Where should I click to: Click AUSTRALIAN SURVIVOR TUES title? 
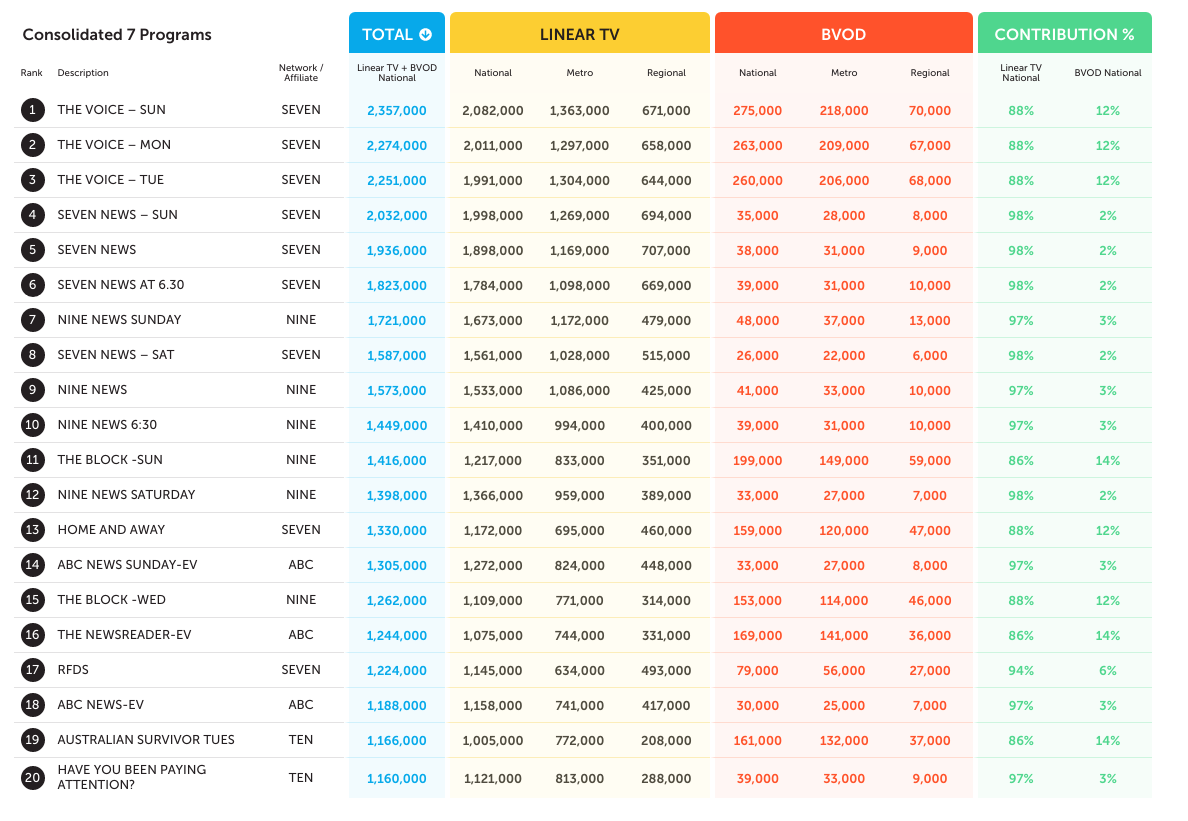coord(146,740)
